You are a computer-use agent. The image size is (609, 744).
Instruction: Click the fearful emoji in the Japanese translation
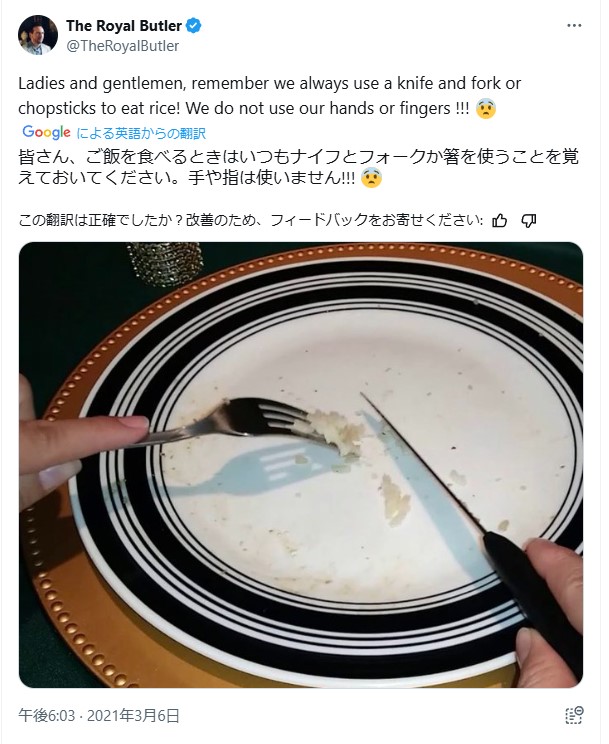pos(371,178)
